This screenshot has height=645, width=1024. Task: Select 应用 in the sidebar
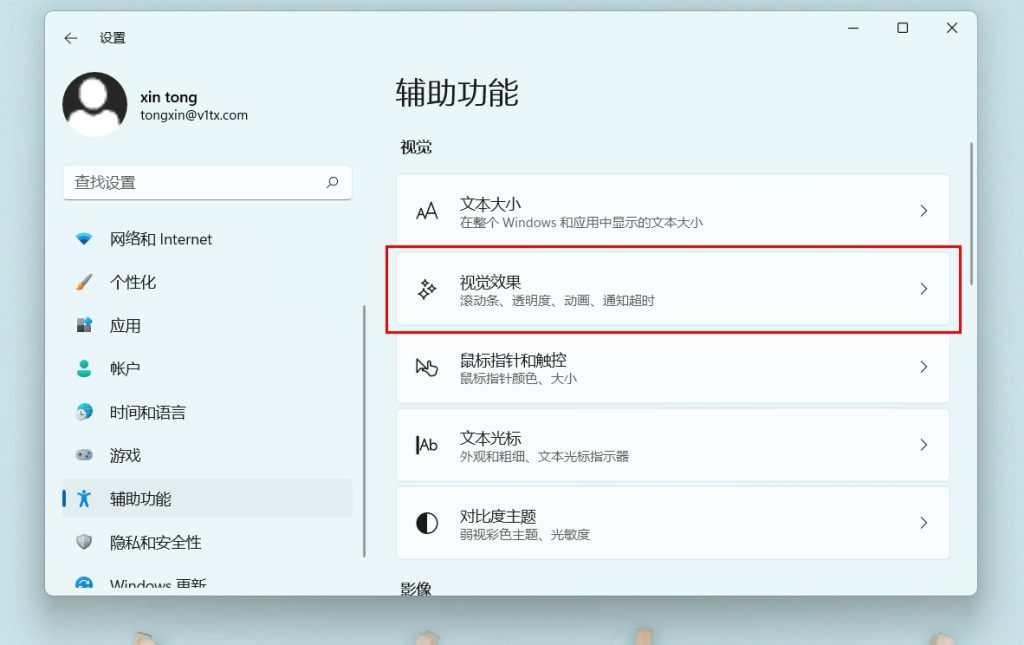click(x=125, y=326)
